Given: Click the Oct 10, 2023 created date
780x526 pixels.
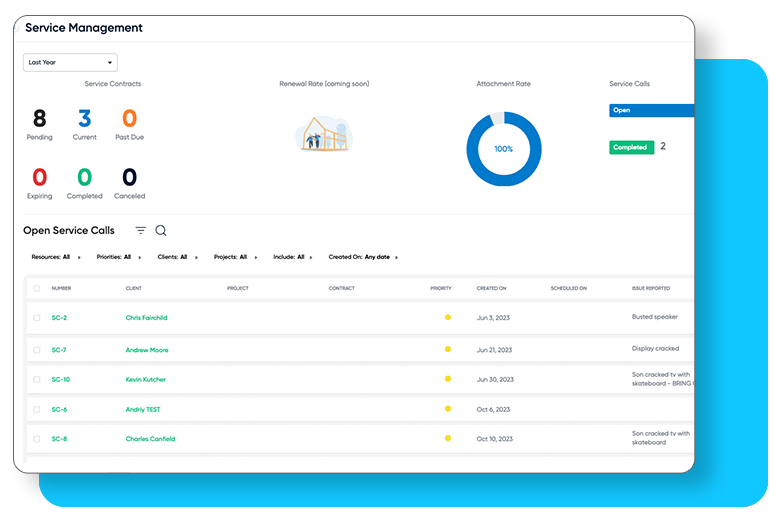Looking at the screenshot, I should point(494,439).
